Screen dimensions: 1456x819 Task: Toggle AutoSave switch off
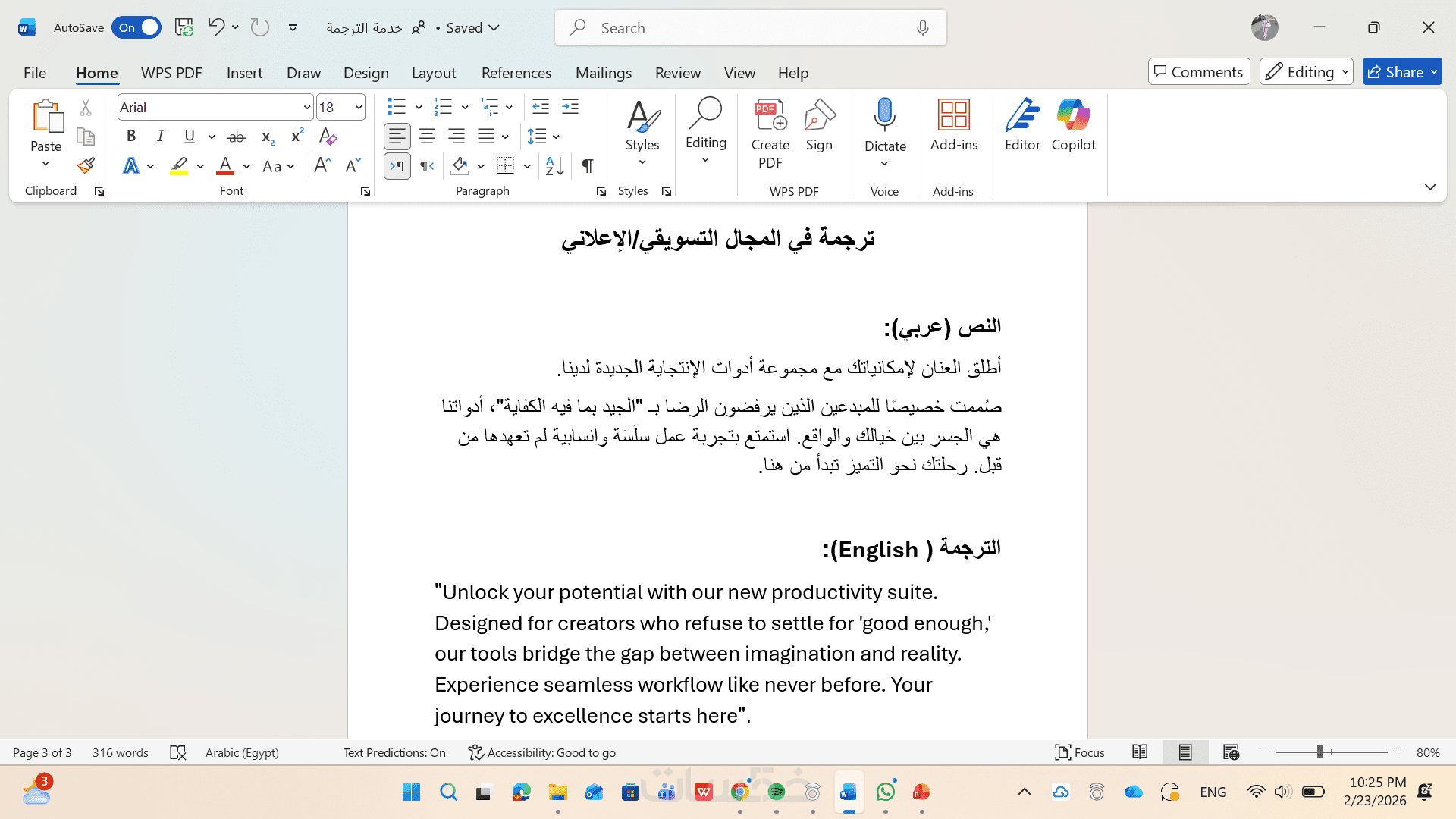coord(136,27)
